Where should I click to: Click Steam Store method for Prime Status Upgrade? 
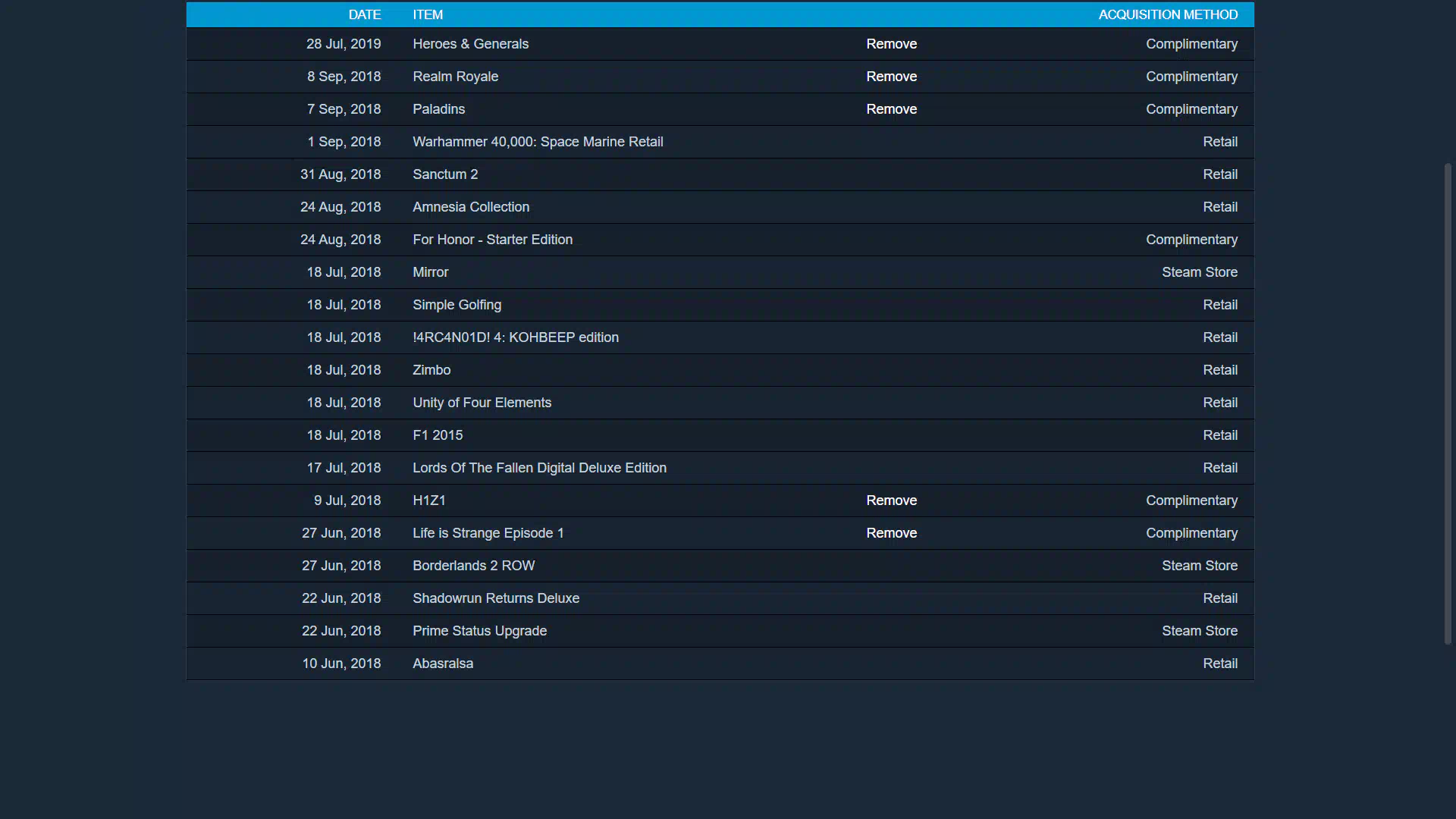(x=1200, y=631)
